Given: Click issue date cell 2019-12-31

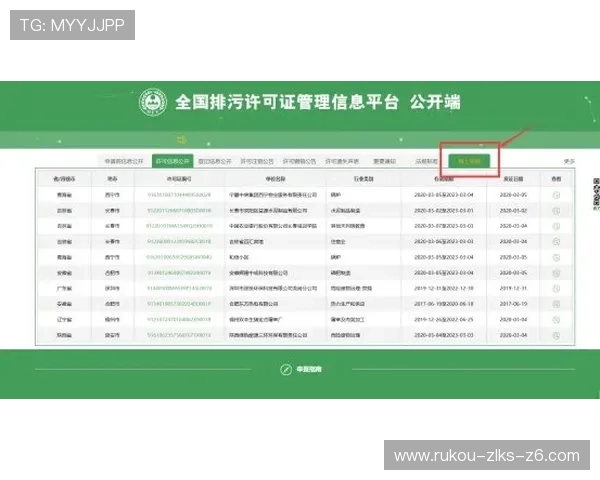Looking at the screenshot, I should 513,288.
